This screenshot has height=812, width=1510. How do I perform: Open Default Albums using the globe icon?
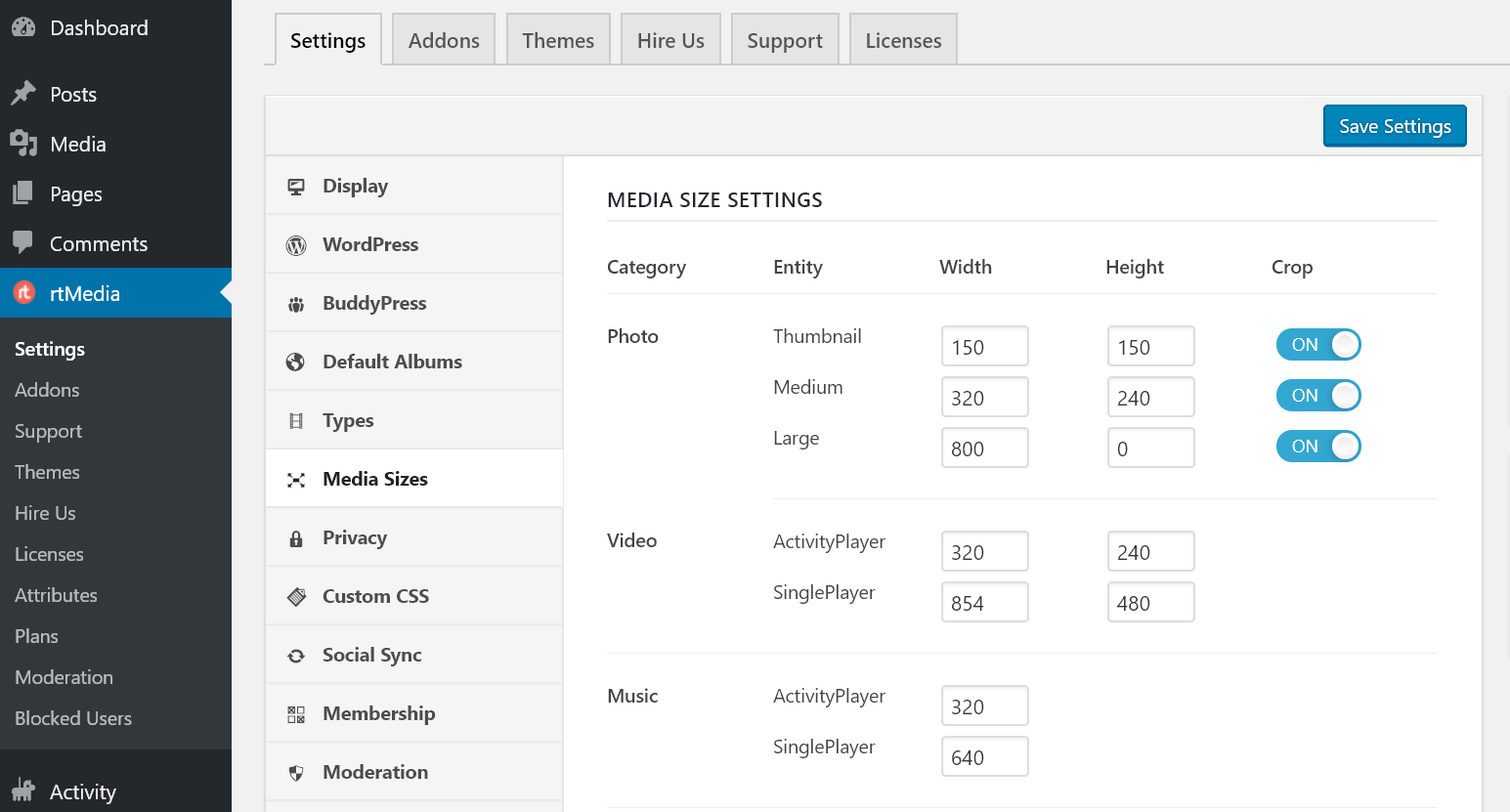coord(296,362)
